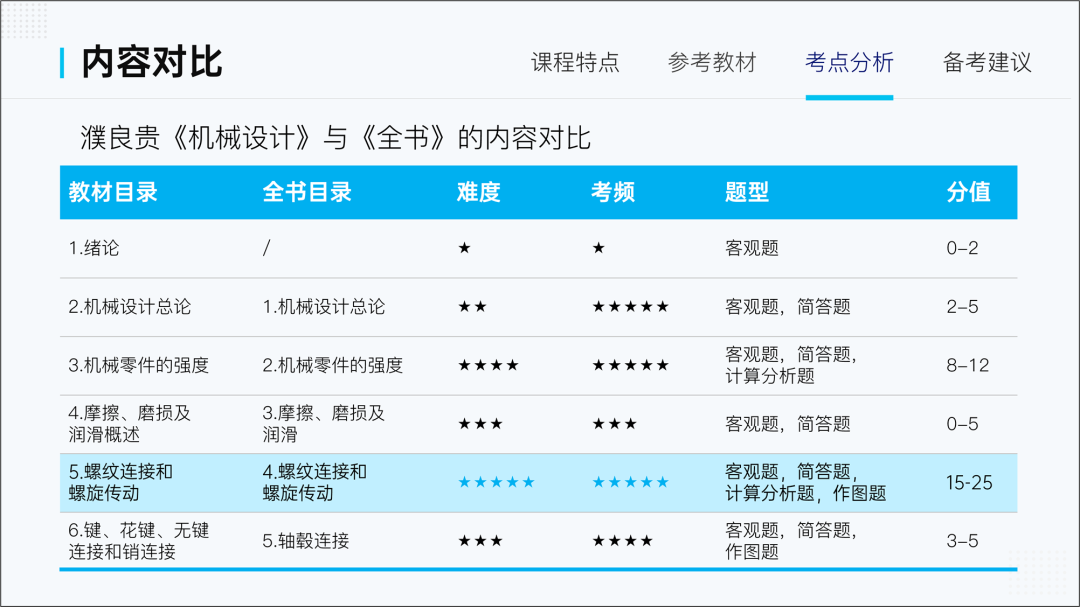This screenshot has width=1080, height=607.
Task: Click 题型 cell of 机械零件的强度 row
Action: point(791,365)
